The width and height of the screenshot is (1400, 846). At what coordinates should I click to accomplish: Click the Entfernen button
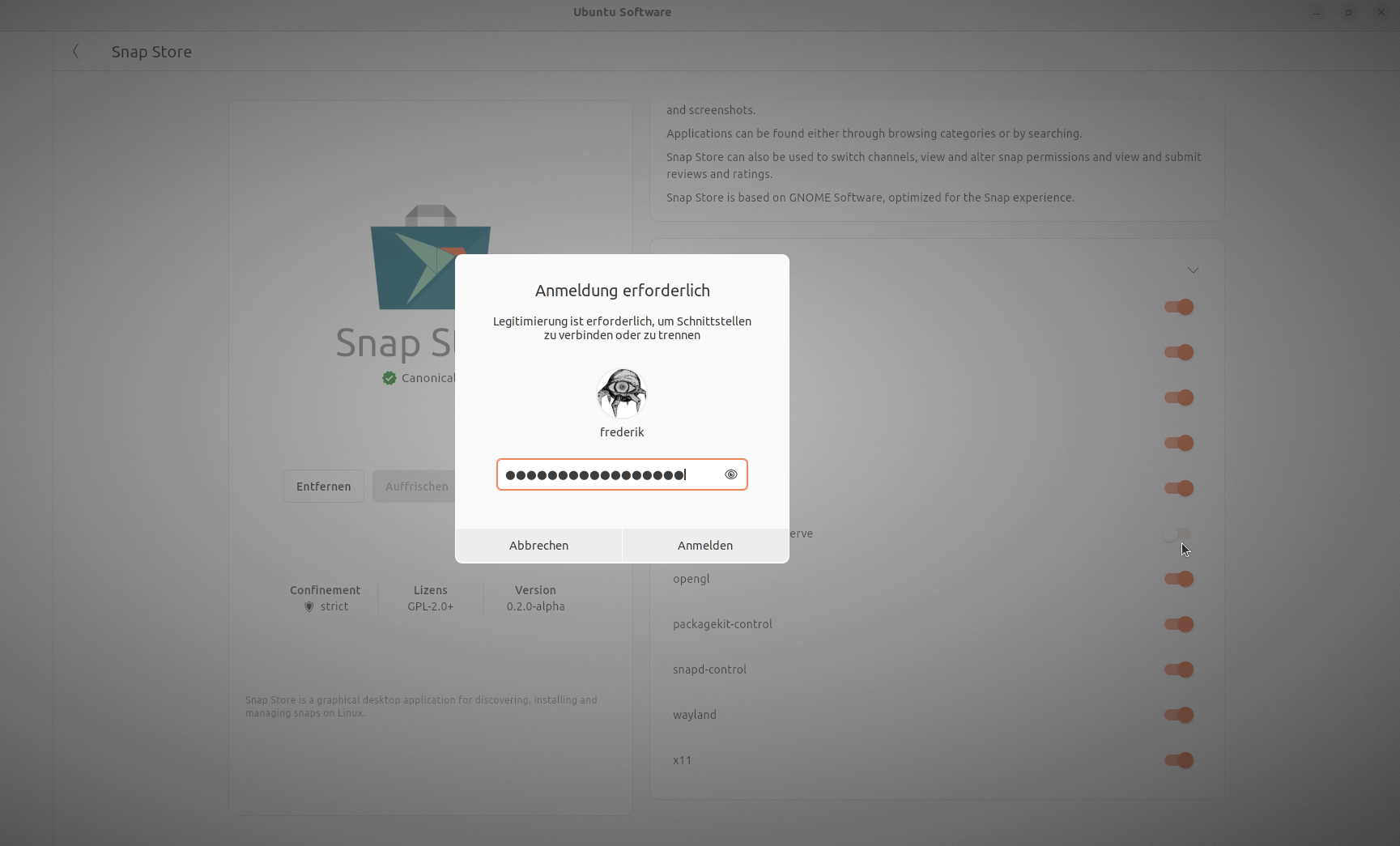pyautogui.click(x=324, y=487)
